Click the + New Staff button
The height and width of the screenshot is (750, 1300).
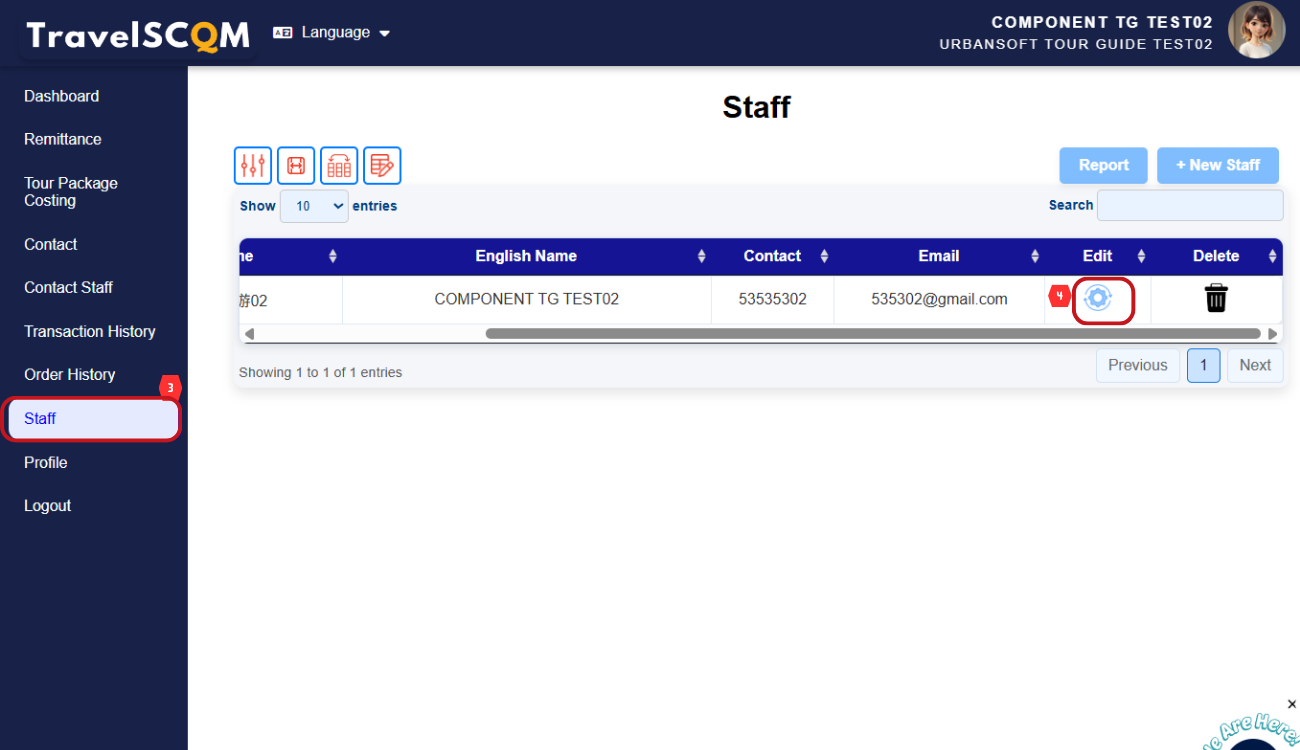click(x=1217, y=165)
